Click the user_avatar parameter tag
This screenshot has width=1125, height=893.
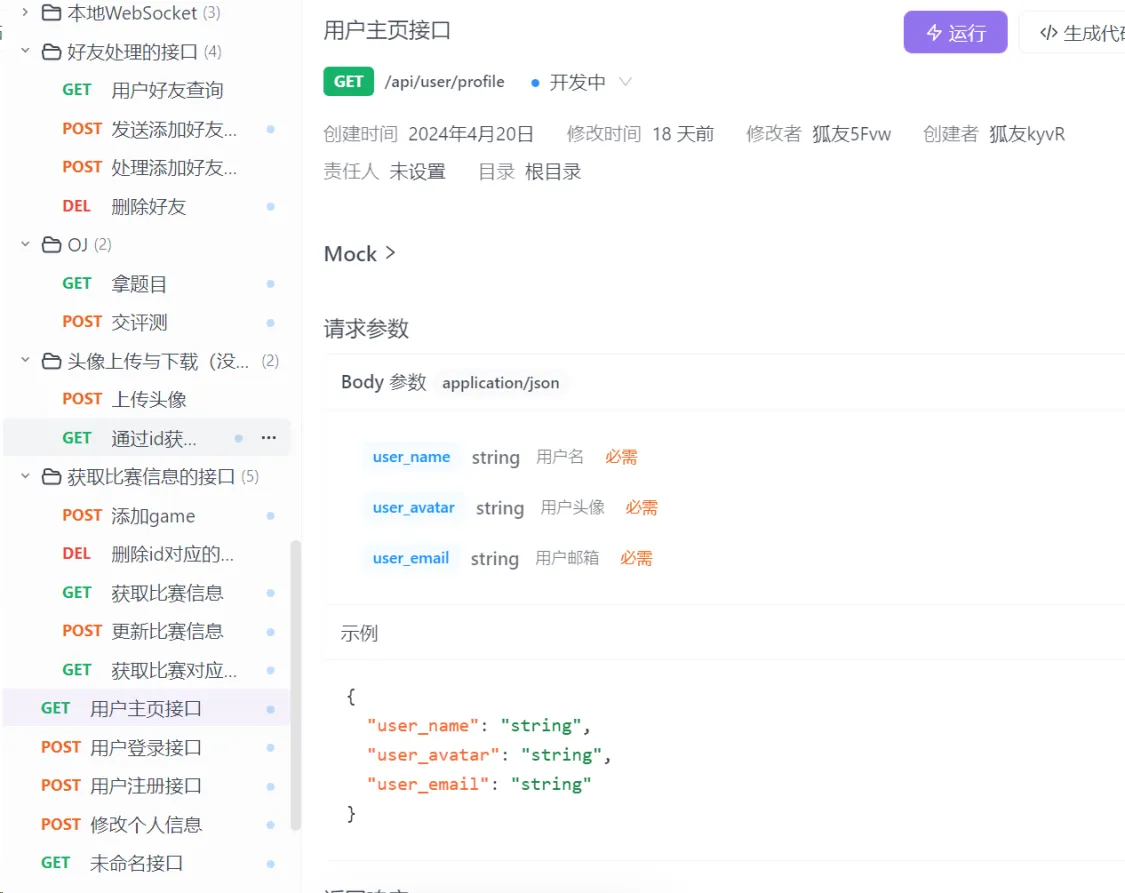(x=413, y=508)
